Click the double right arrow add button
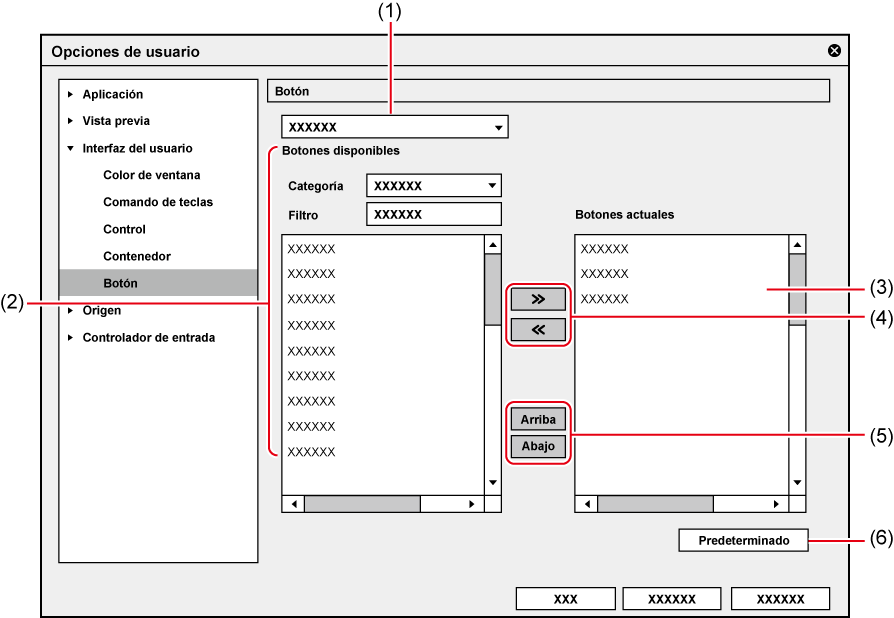Viewport: 894px width, 618px height. [538, 299]
